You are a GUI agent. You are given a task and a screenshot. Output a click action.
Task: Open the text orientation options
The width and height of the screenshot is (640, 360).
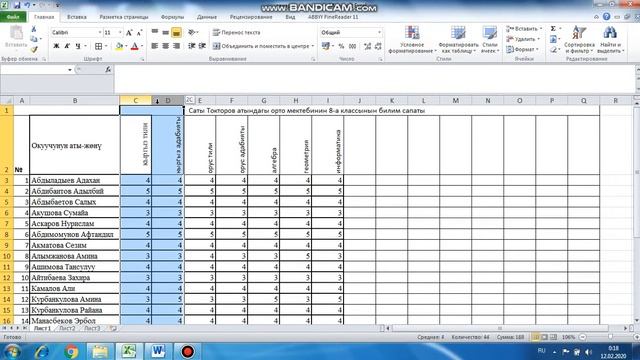[193, 32]
